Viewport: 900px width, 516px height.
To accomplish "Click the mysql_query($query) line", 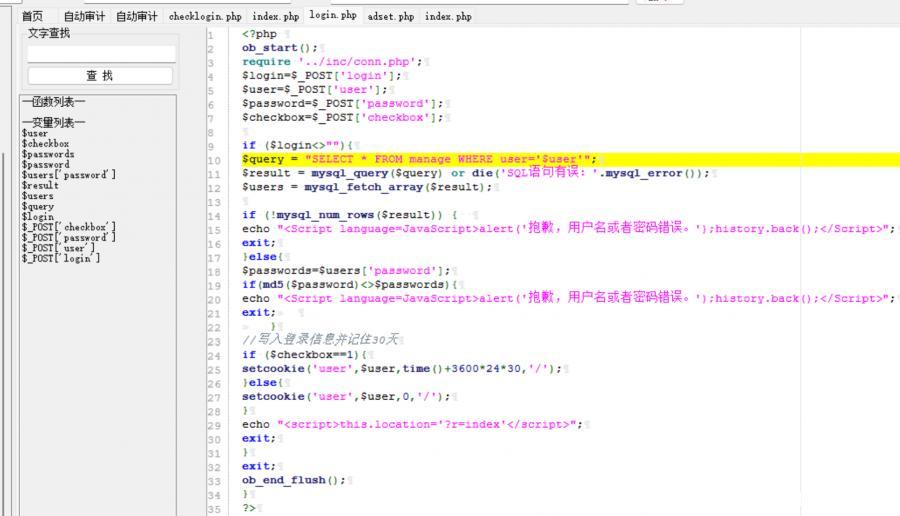I will pos(475,173).
